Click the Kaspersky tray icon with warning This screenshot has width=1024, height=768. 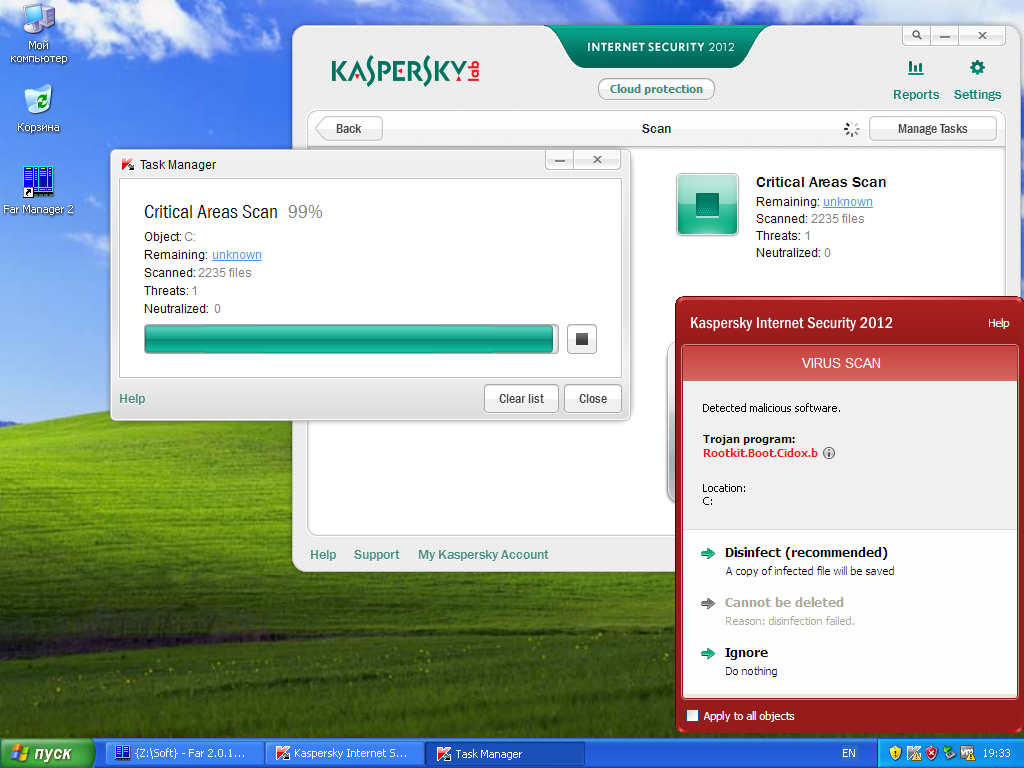coord(914,753)
